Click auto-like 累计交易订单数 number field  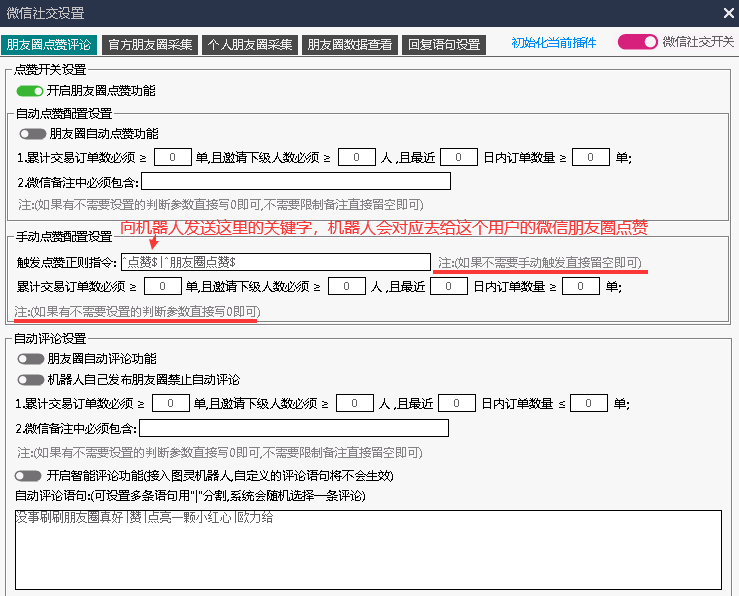click(173, 157)
